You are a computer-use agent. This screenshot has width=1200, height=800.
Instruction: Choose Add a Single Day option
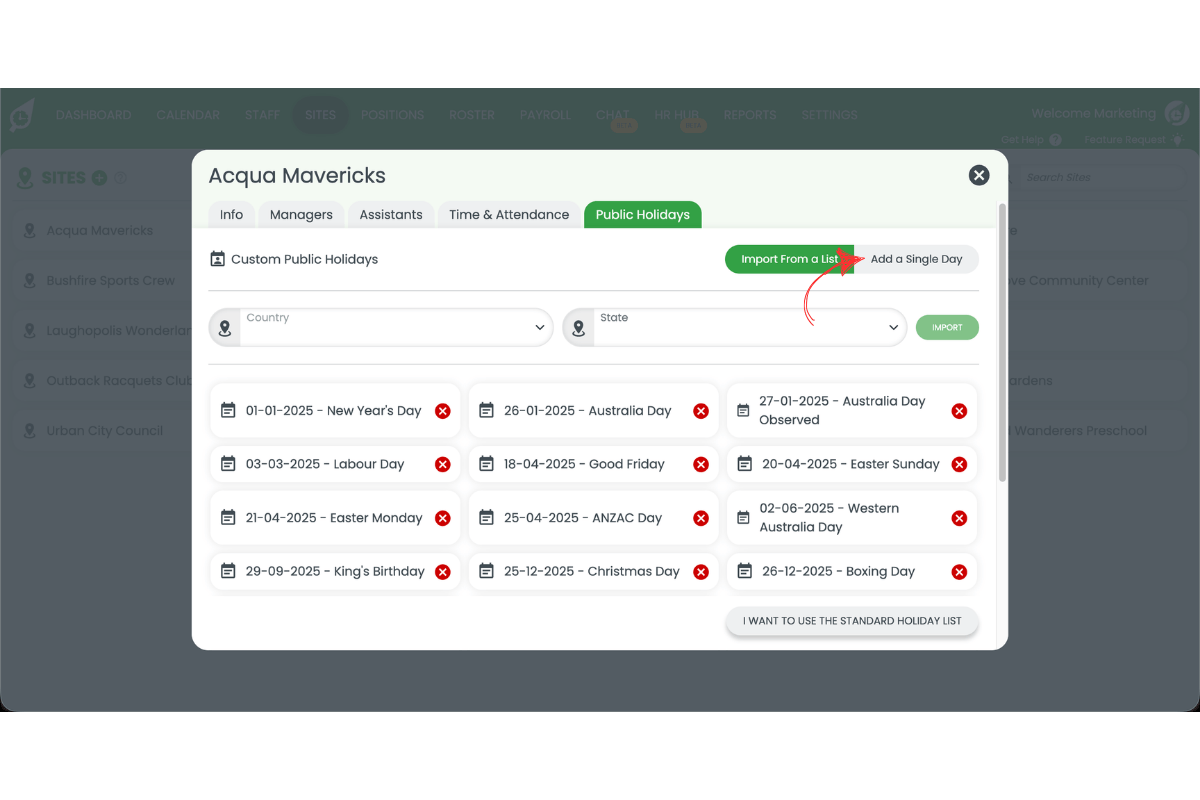916,259
